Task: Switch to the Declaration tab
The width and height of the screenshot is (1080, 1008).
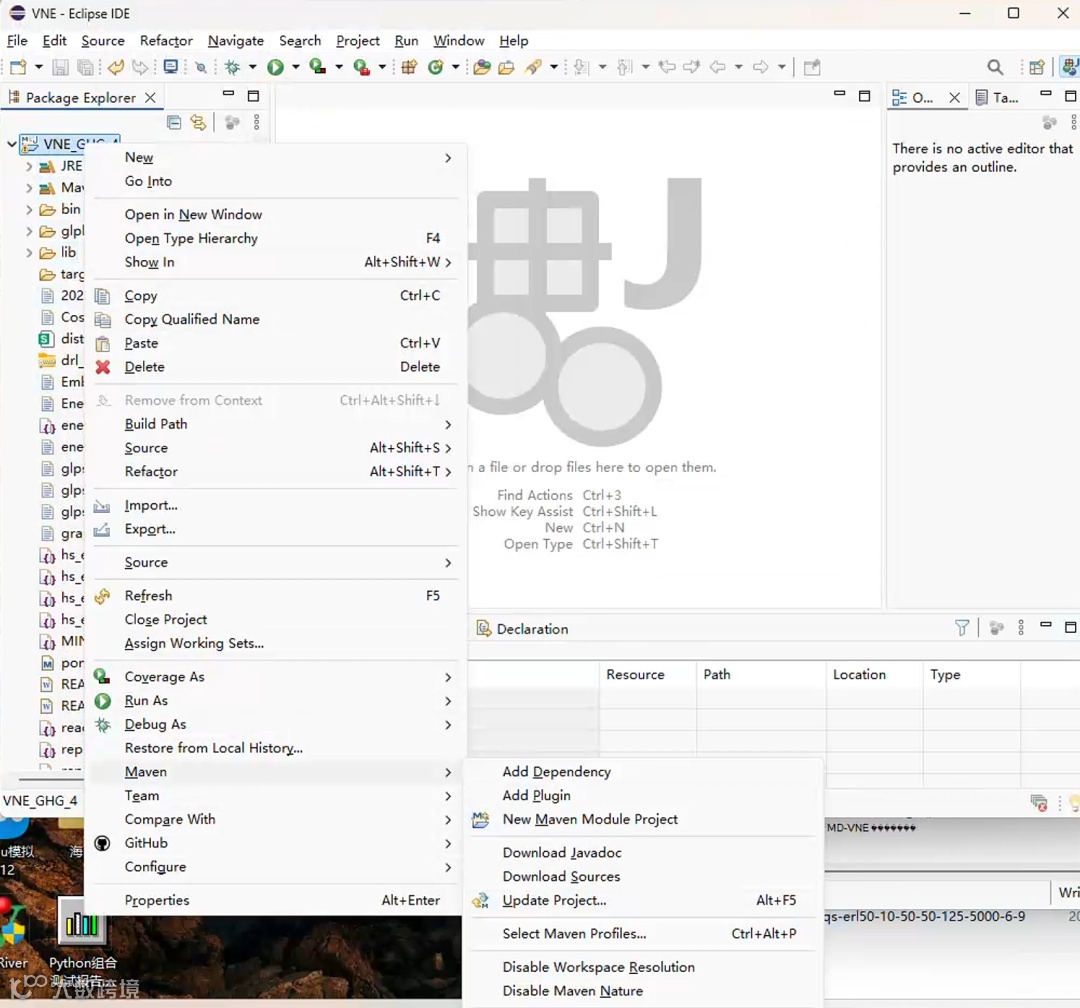Action: pos(523,628)
